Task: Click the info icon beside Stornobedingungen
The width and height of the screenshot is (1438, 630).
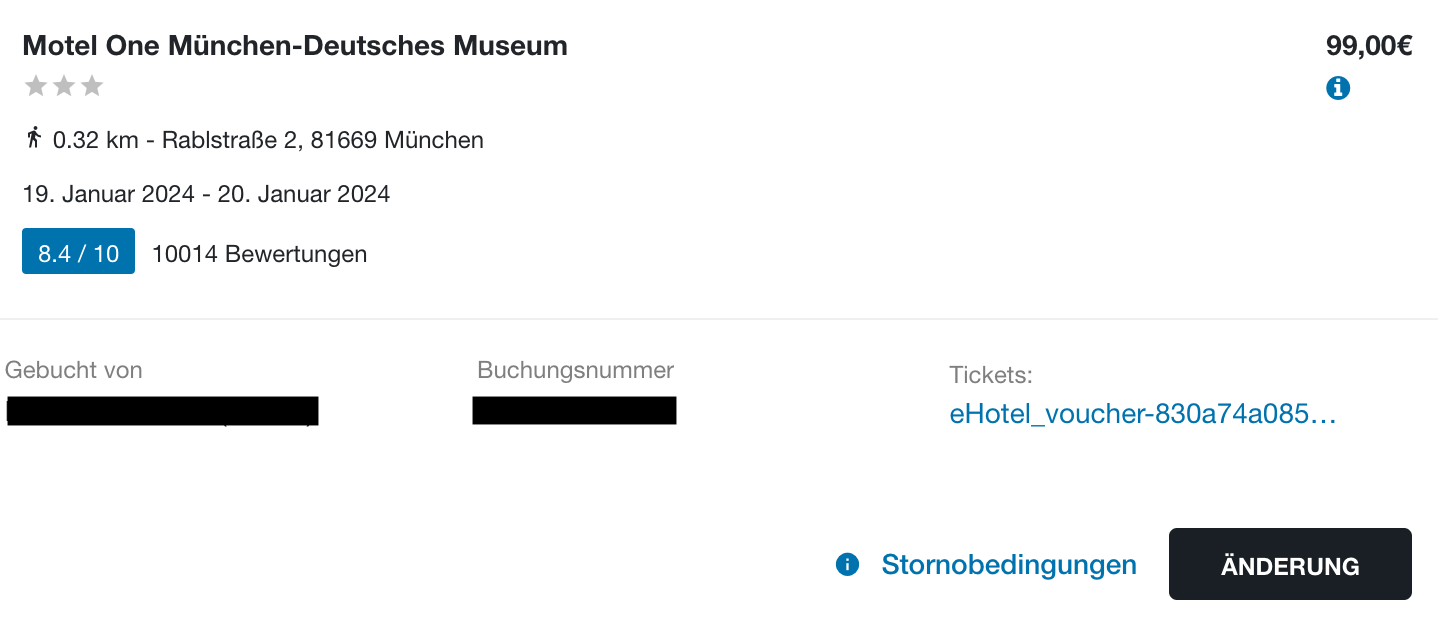Action: [x=847, y=565]
